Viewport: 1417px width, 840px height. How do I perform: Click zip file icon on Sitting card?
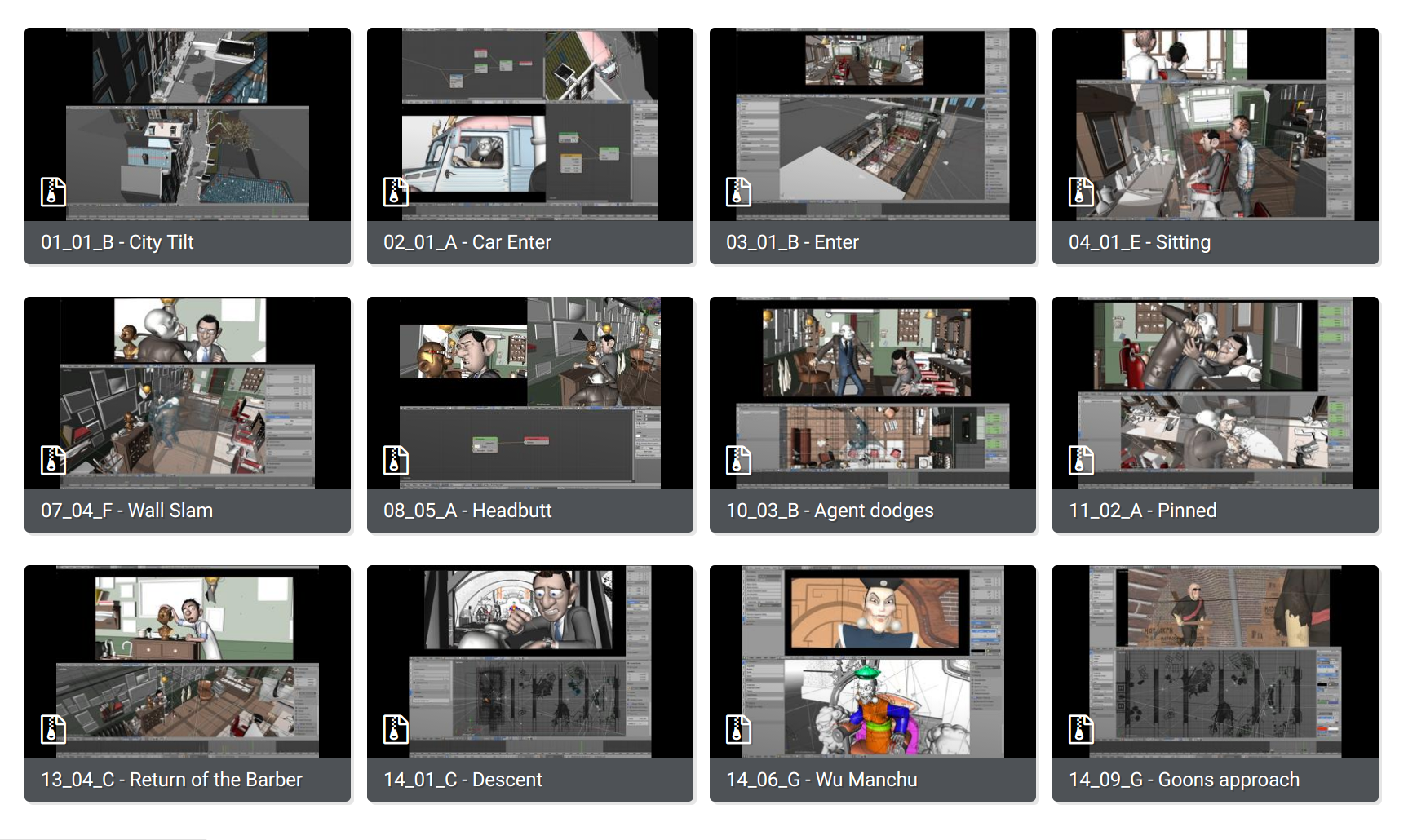click(1081, 192)
